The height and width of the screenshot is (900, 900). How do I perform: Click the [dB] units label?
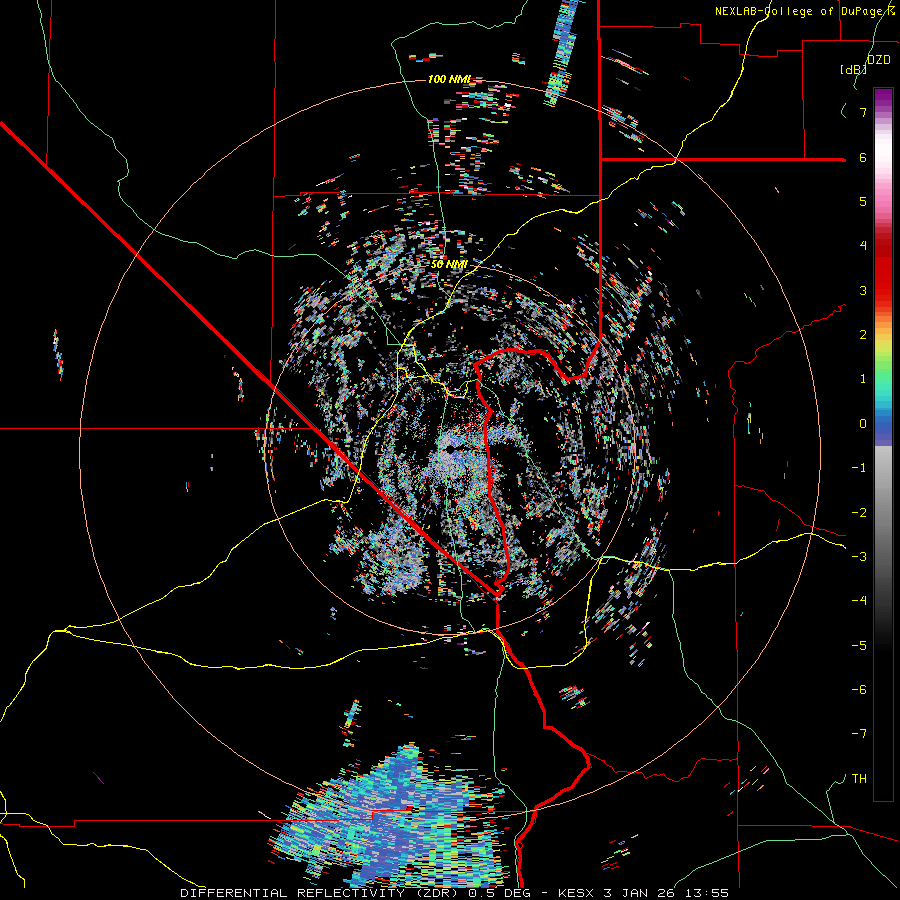pos(853,69)
